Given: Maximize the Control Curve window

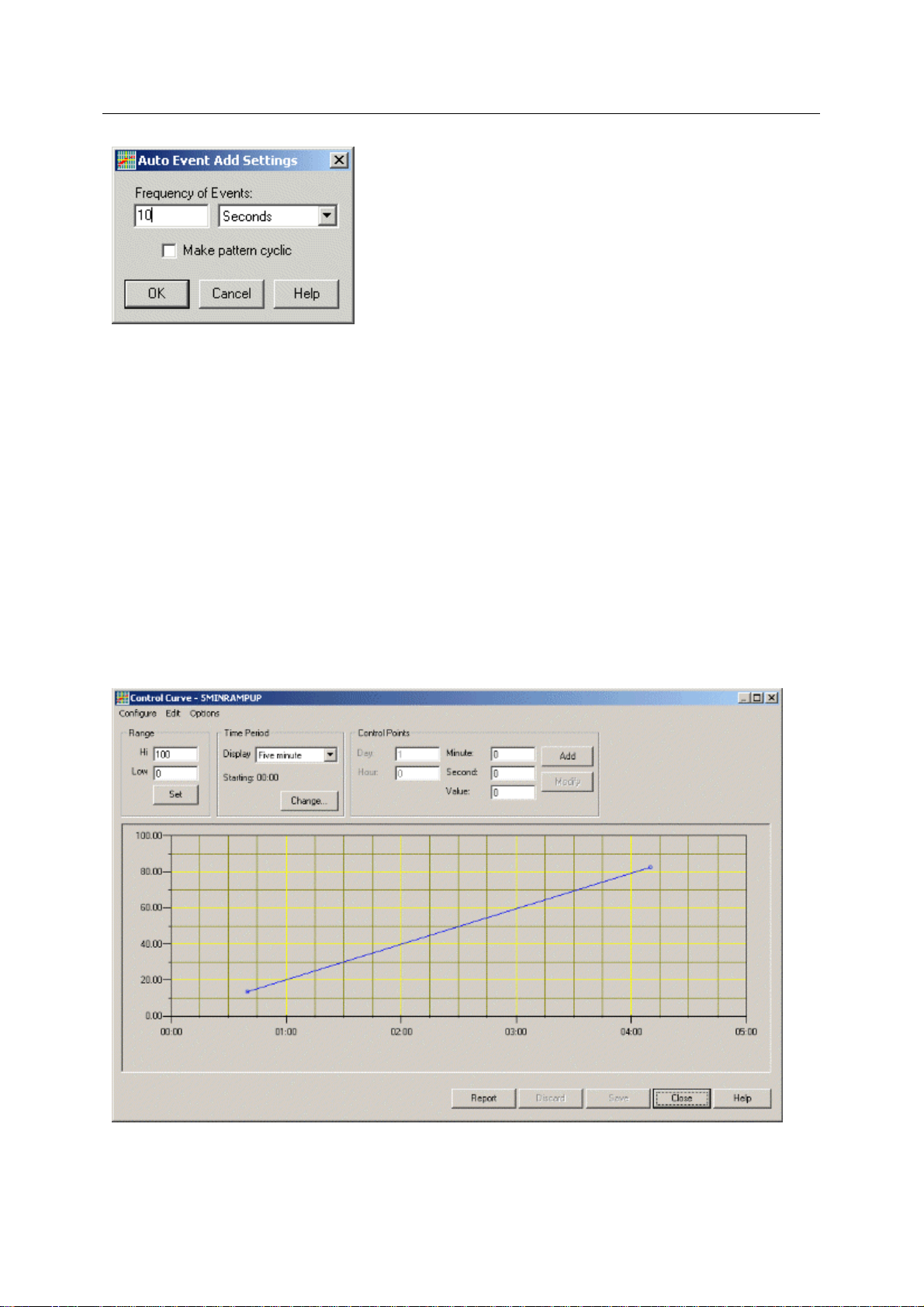Looking at the screenshot, I should (757, 698).
